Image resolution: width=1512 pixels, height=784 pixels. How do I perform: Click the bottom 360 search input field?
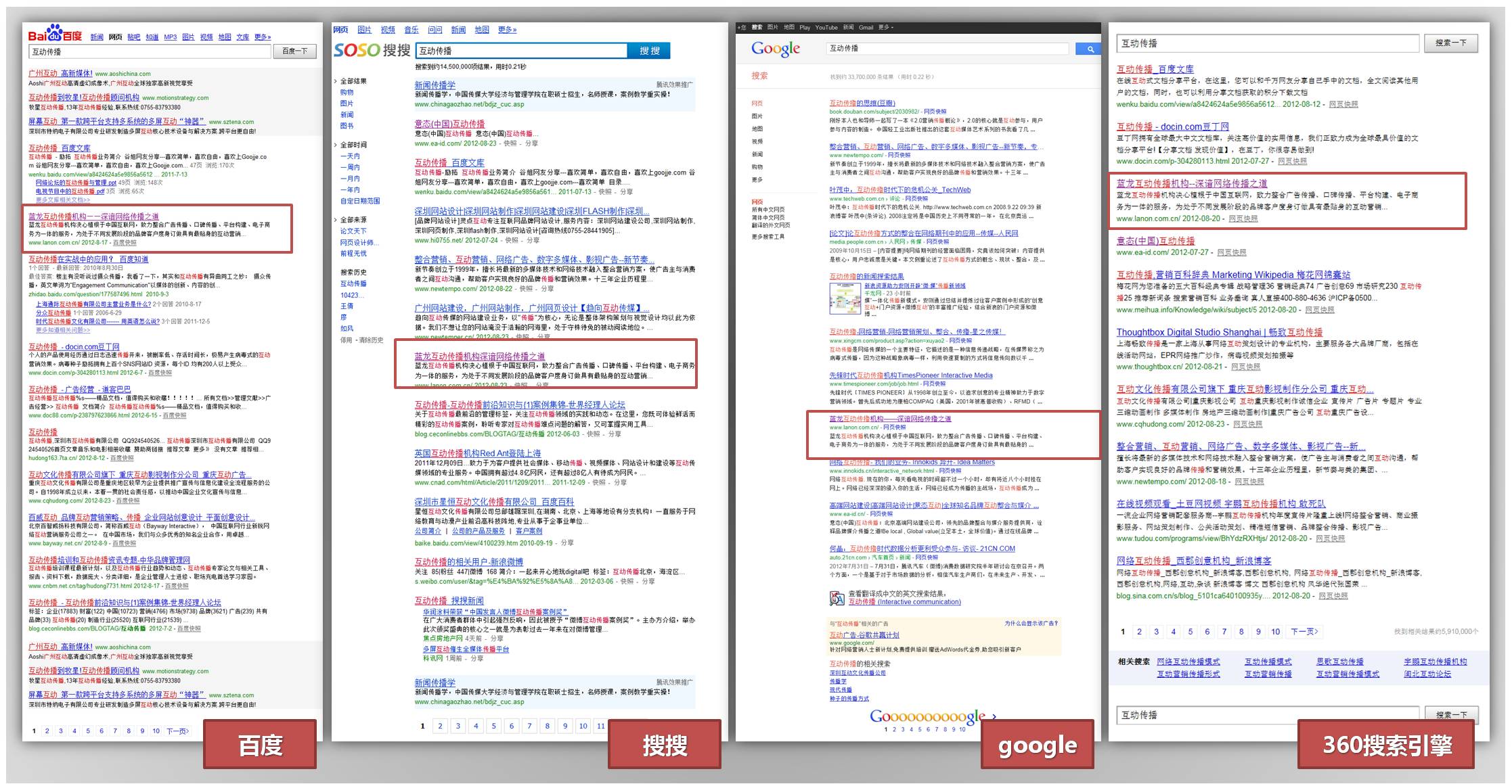point(1267,715)
